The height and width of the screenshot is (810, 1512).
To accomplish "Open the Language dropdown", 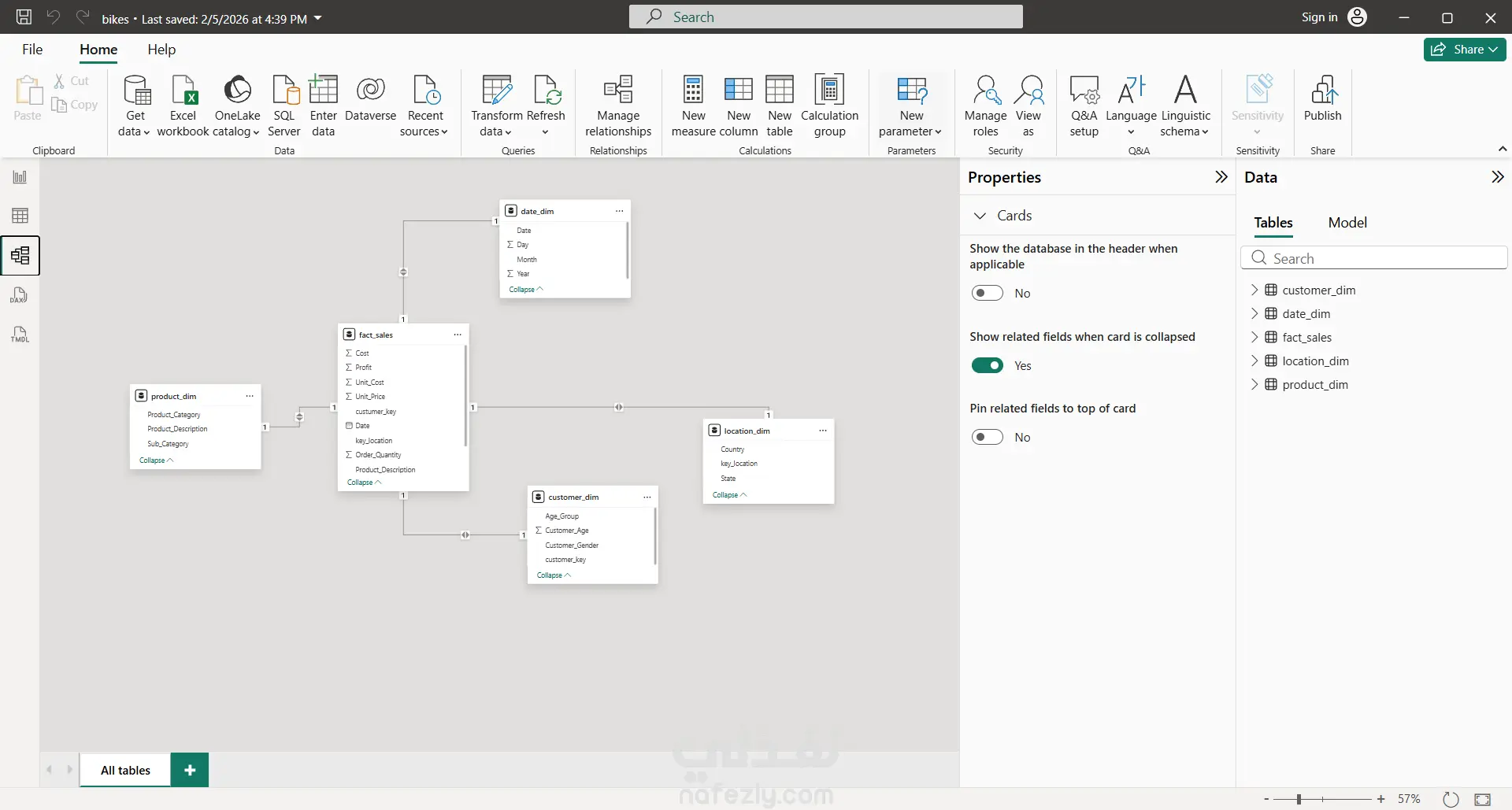I will [x=1131, y=105].
